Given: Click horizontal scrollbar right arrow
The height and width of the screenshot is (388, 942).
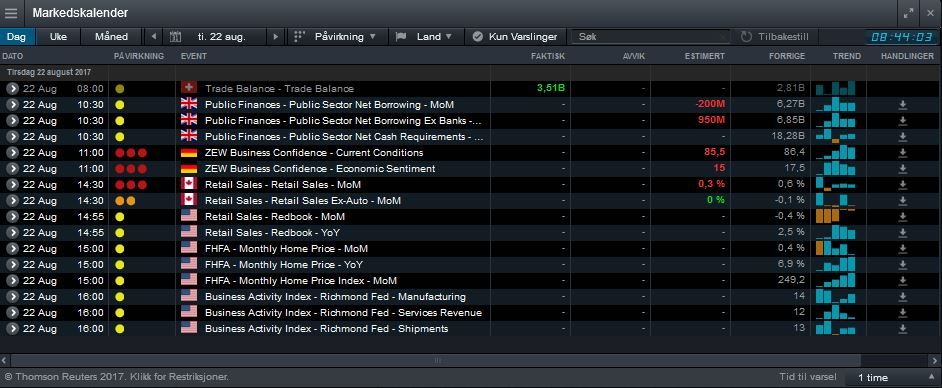Looking at the screenshot, I should pyautogui.click(x=935, y=360).
